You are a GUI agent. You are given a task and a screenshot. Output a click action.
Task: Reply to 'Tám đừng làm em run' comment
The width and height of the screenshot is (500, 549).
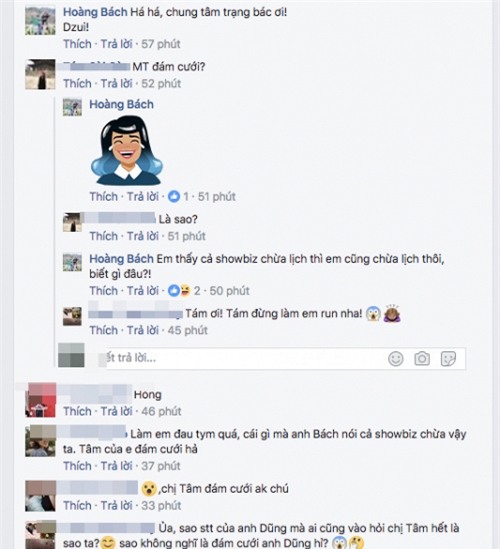[143, 331]
